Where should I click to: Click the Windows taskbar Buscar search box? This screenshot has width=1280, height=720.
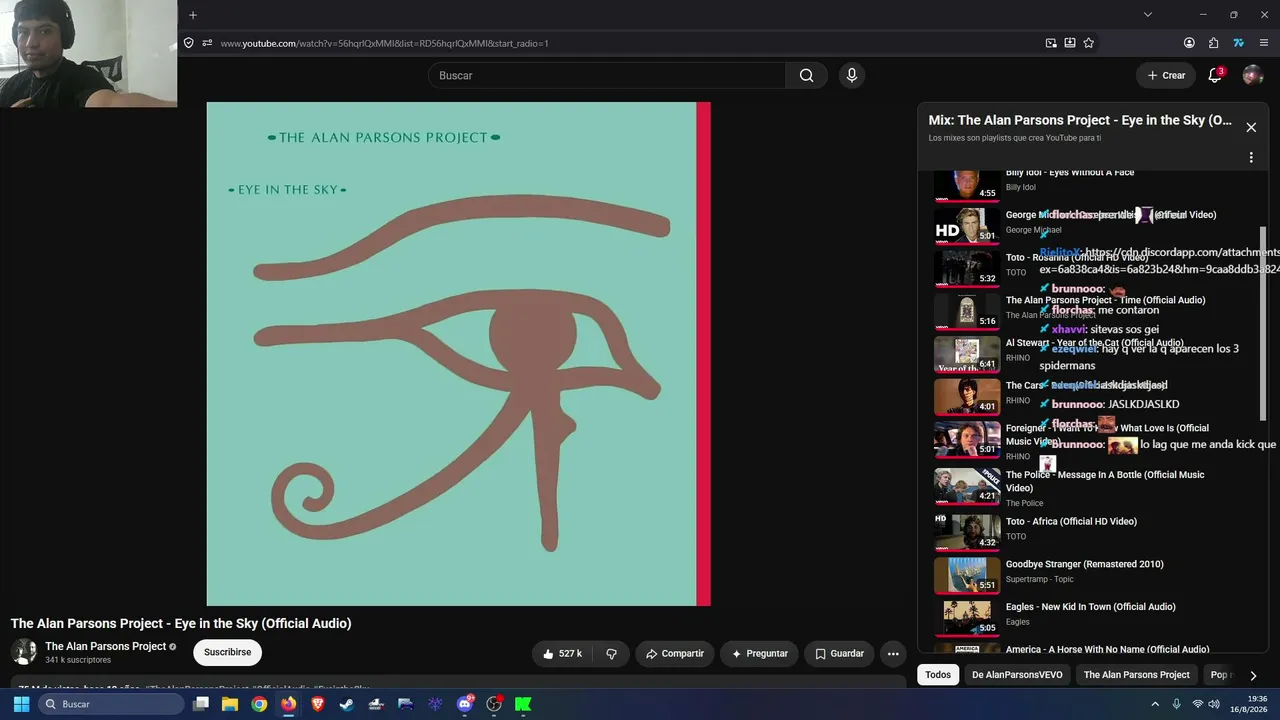tap(110, 704)
